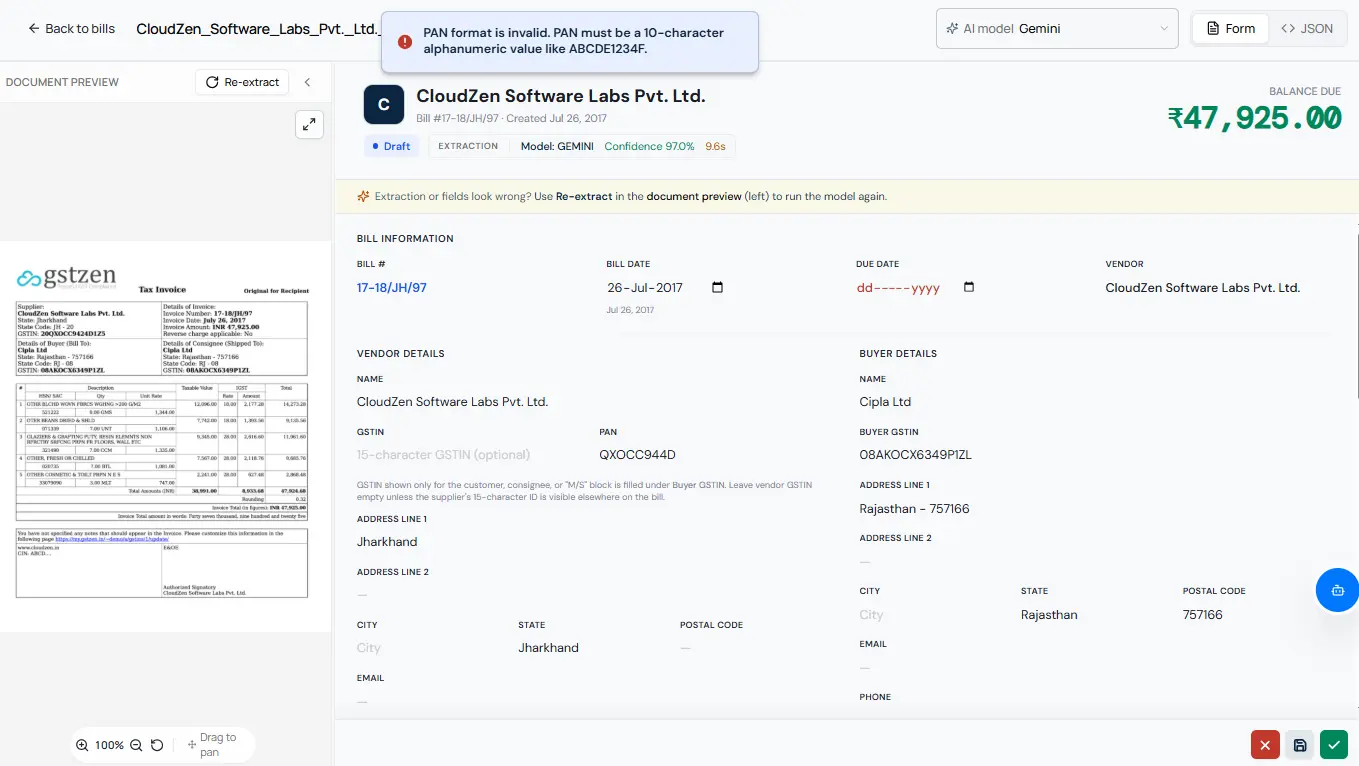Click the Re-extract link in yellow banner
Viewport: 1359px width, 766px height.
[x=584, y=197]
